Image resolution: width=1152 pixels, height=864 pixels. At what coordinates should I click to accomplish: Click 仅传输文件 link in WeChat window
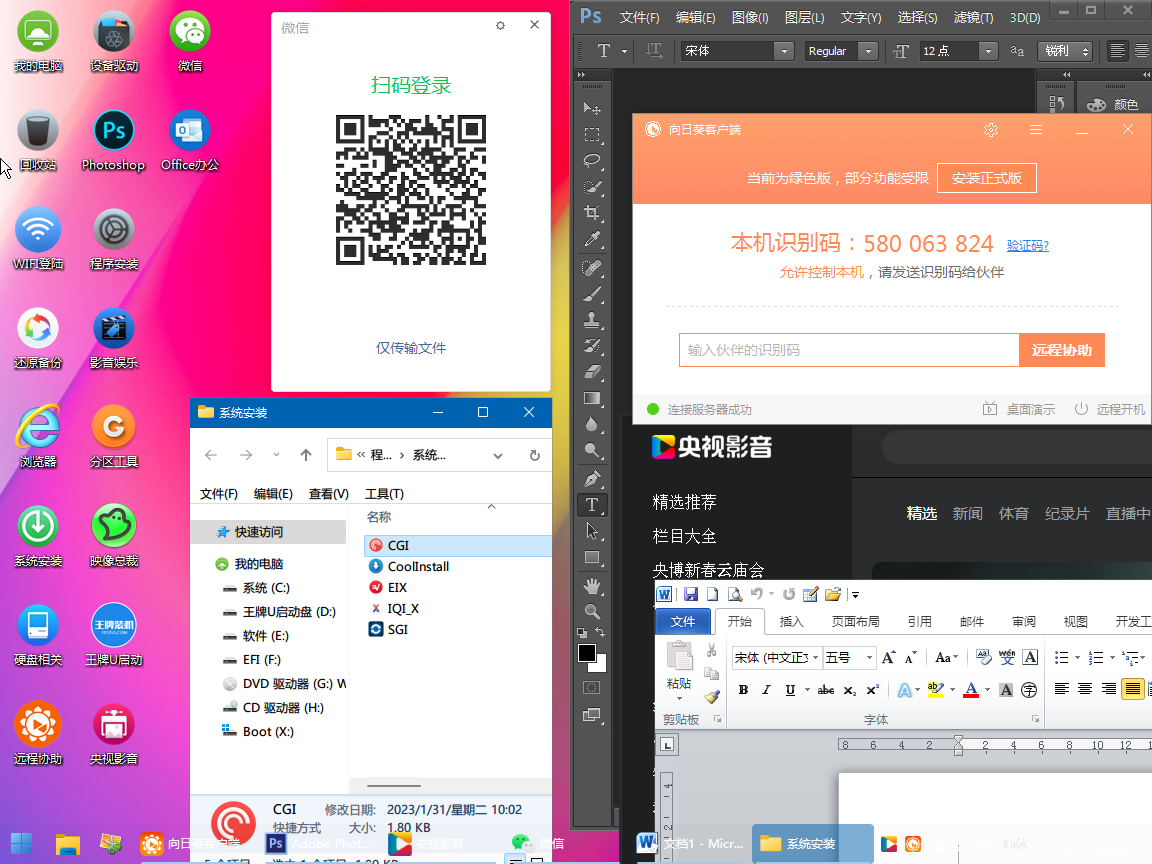pyautogui.click(x=411, y=348)
